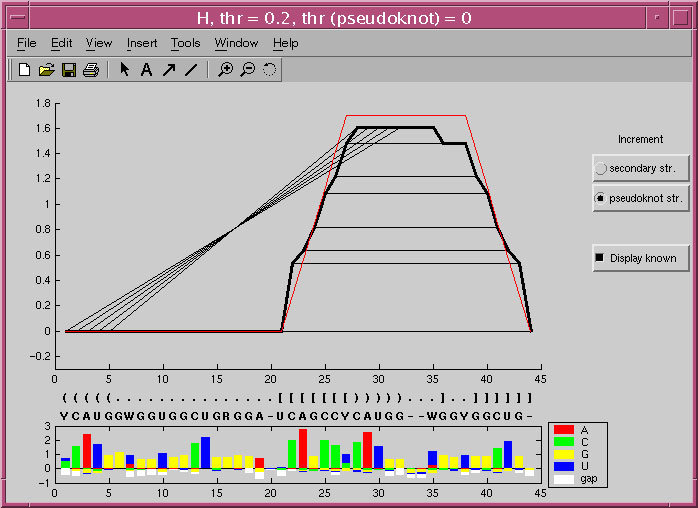Open the File menu
The height and width of the screenshot is (508, 698).
pos(27,43)
